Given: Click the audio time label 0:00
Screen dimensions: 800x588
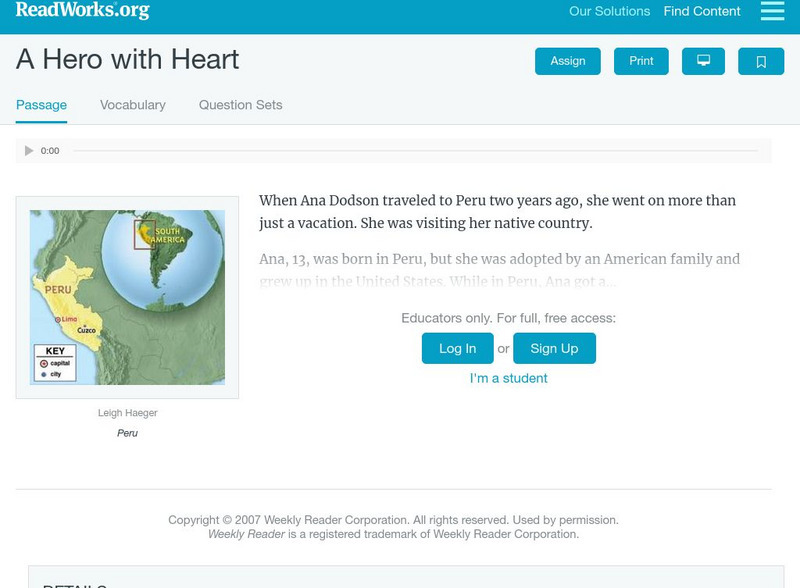Looking at the screenshot, I should point(50,151).
